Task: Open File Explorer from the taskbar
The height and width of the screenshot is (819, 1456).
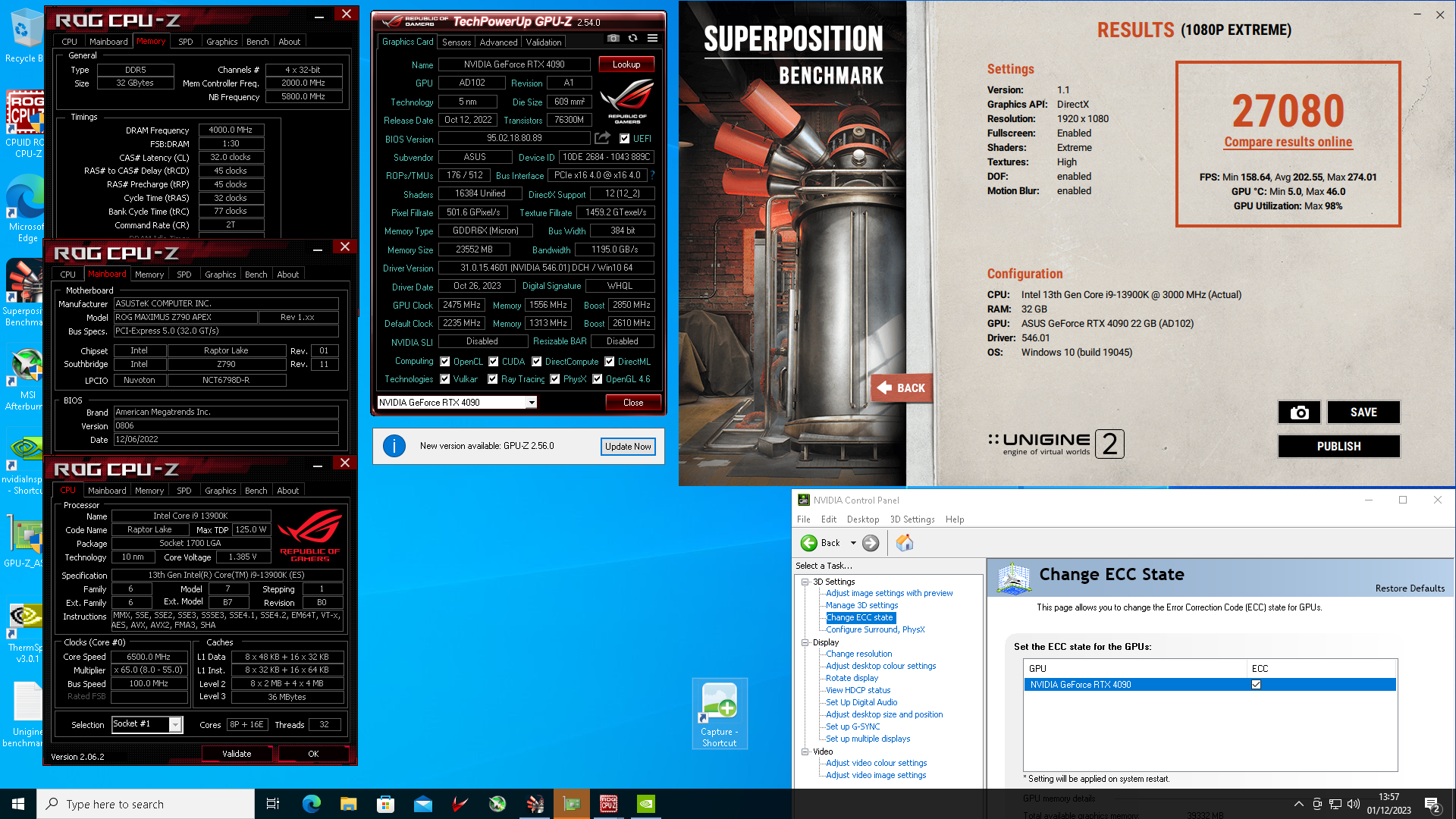Action: click(x=348, y=804)
